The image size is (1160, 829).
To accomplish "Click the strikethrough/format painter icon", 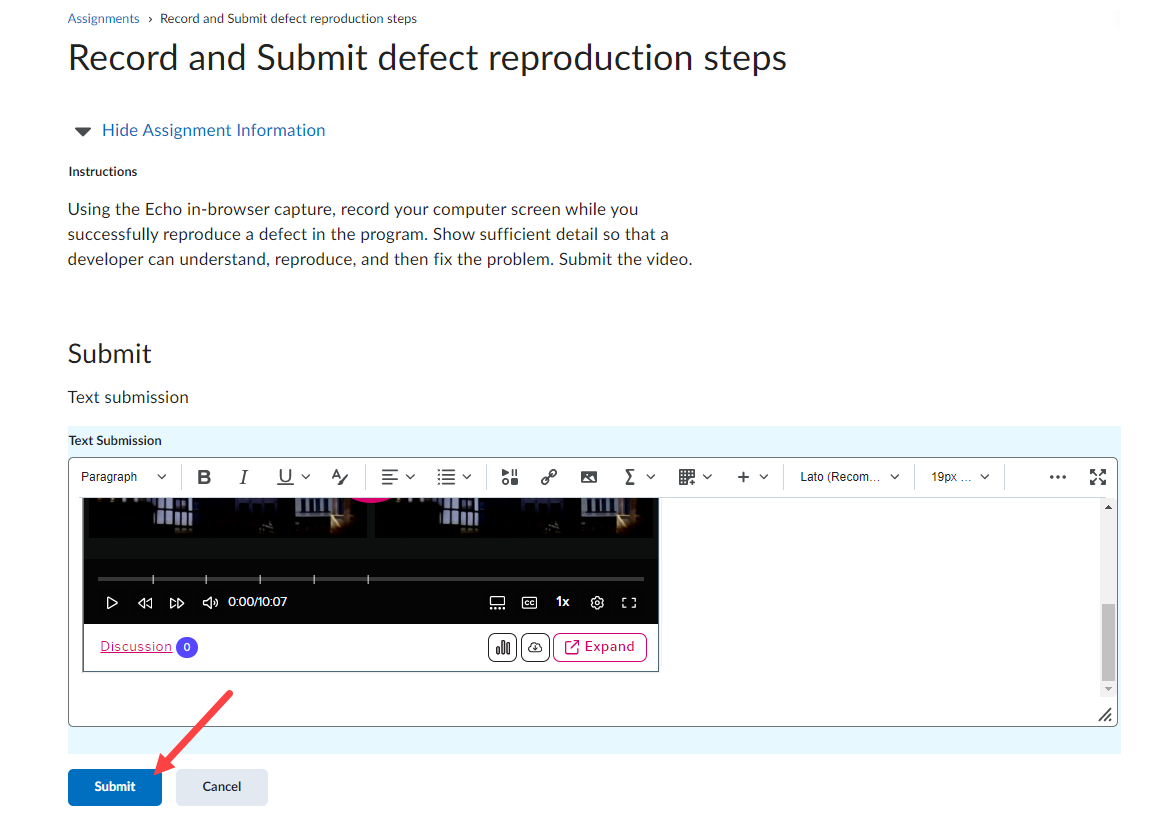I will pyautogui.click(x=340, y=477).
